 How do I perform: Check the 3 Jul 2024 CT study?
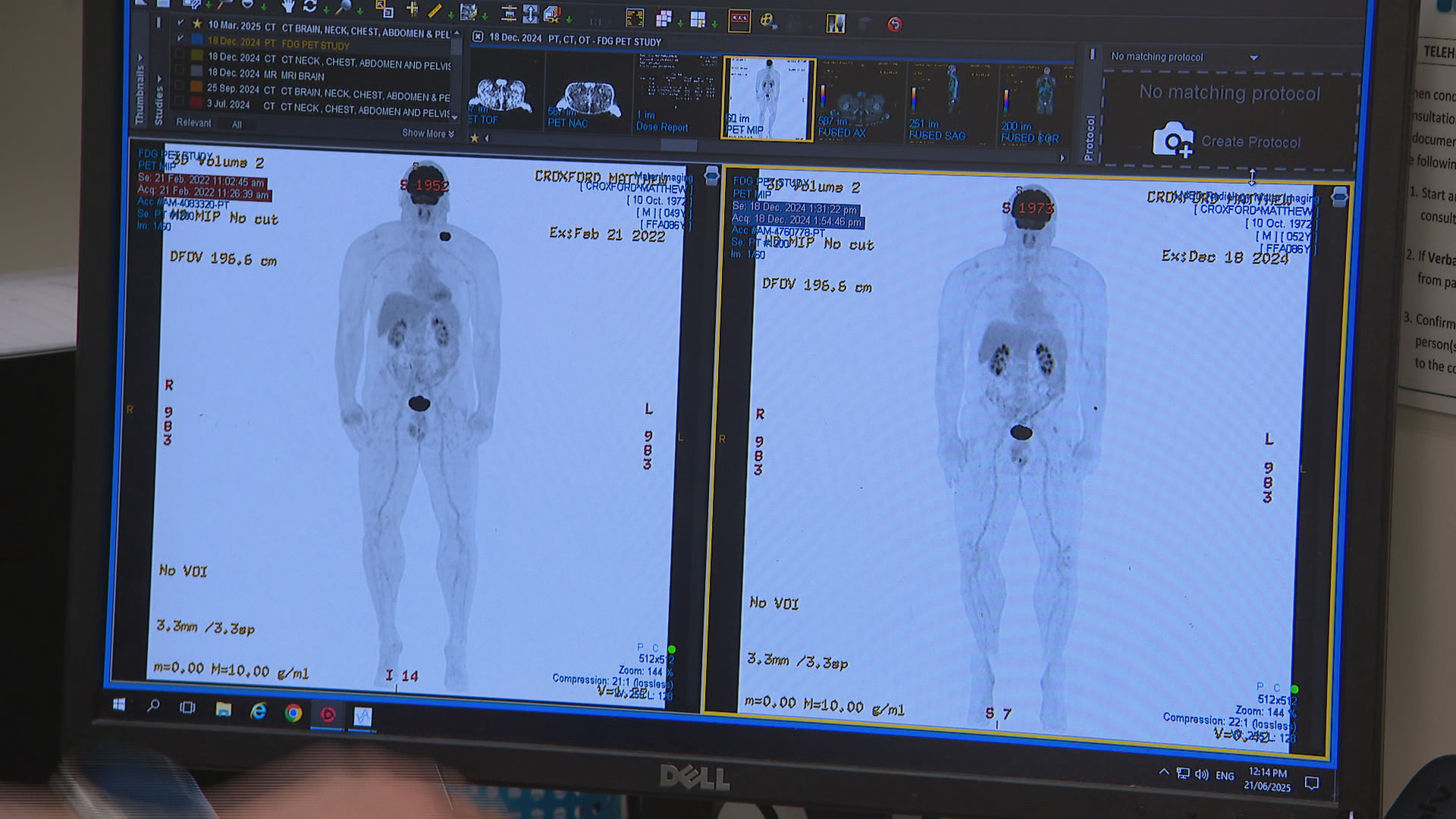tap(179, 101)
